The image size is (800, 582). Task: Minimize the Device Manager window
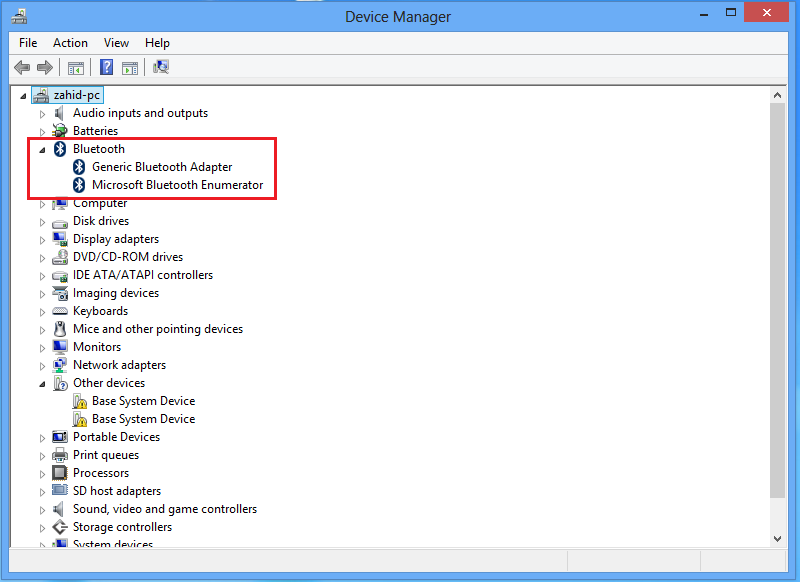[704, 13]
